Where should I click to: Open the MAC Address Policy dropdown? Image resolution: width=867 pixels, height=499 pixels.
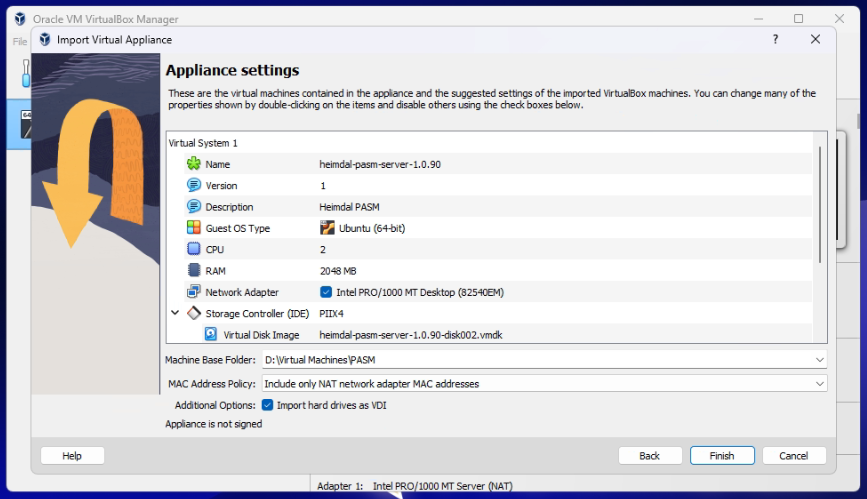tap(819, 383)
